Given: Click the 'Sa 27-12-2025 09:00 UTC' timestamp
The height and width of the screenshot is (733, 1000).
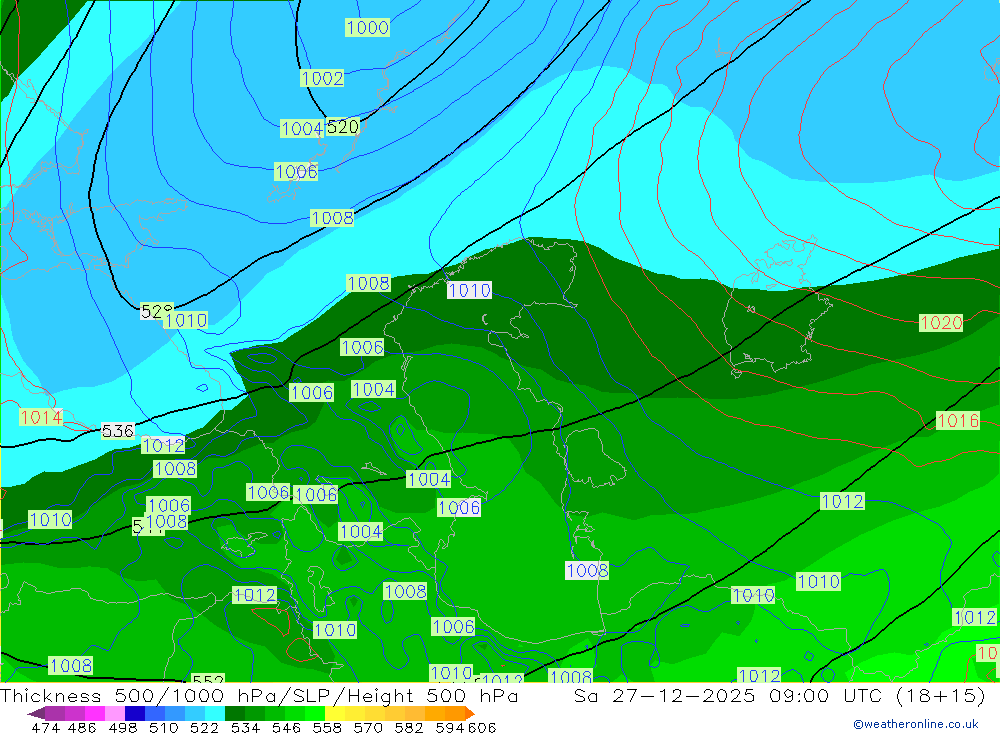Looking at the screenshot, I should click(728, 695).
